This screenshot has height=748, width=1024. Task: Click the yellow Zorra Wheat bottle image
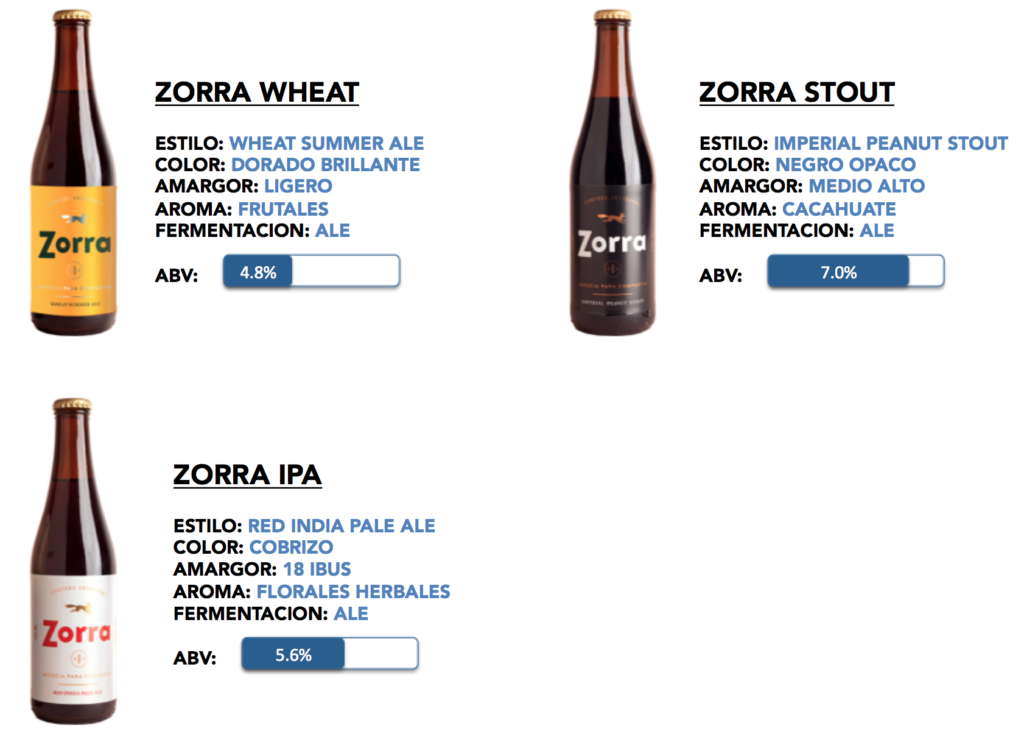(x=73, y=173)
